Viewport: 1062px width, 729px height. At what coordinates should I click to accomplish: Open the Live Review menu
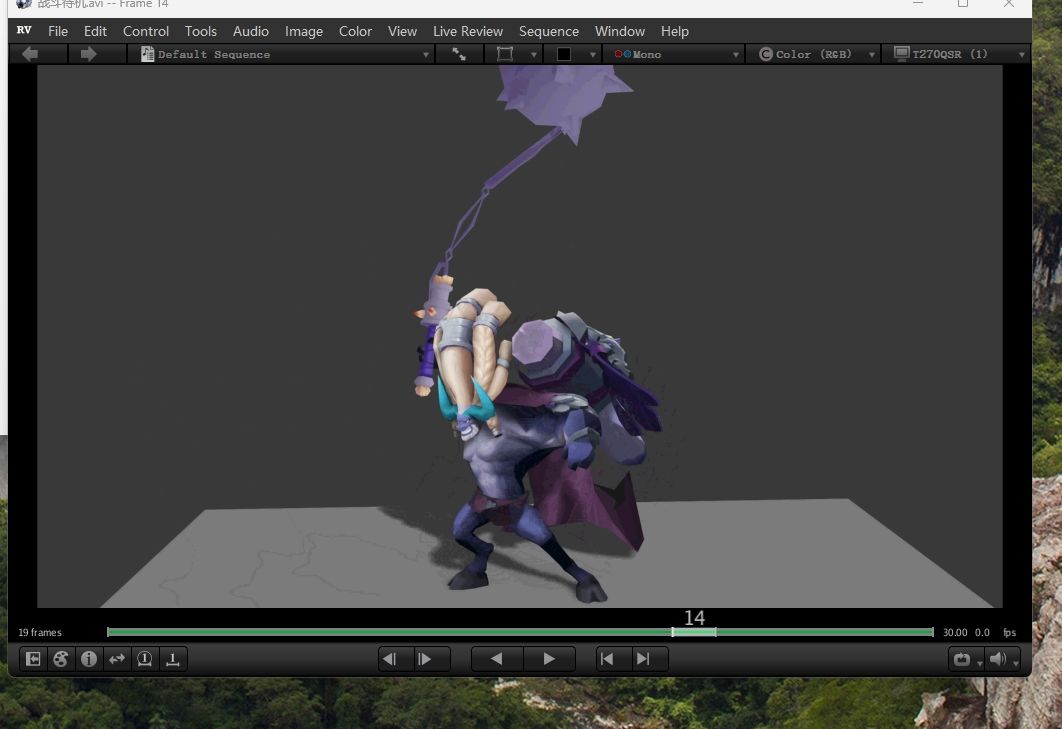(468, 31)
